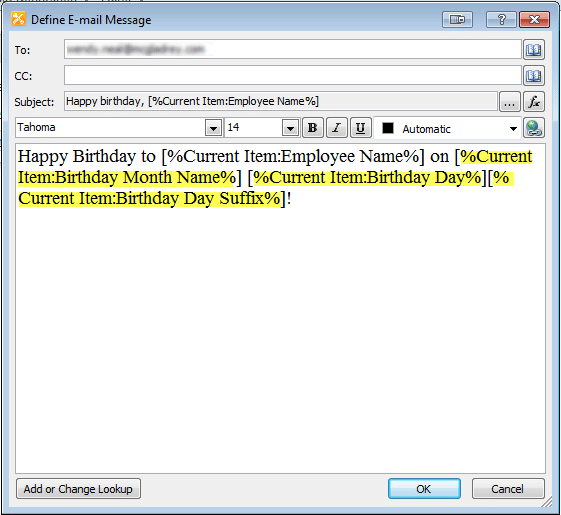
Task: Click the toolbar options button in title bar
Action: (x=457, y=19)
